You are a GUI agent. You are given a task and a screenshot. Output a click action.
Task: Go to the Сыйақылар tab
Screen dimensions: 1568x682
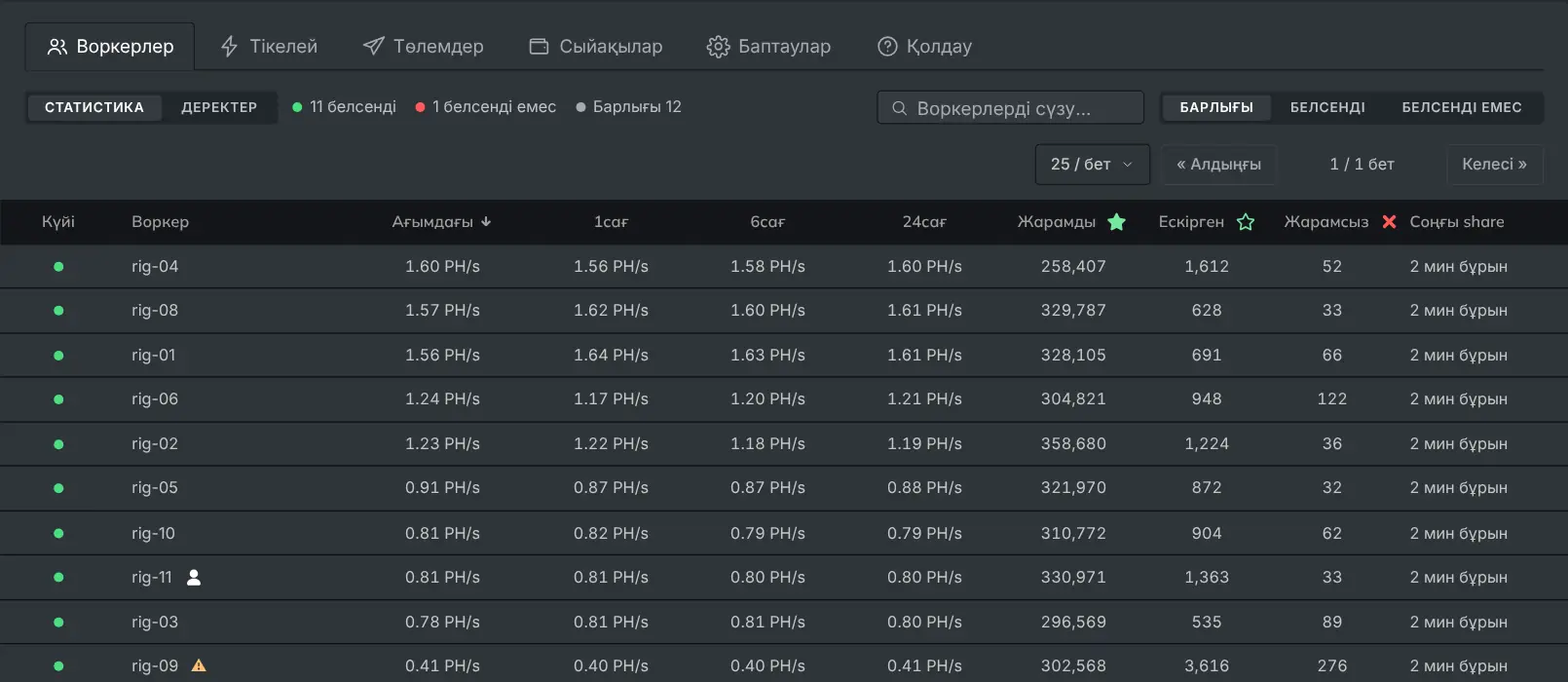[595, 47]
